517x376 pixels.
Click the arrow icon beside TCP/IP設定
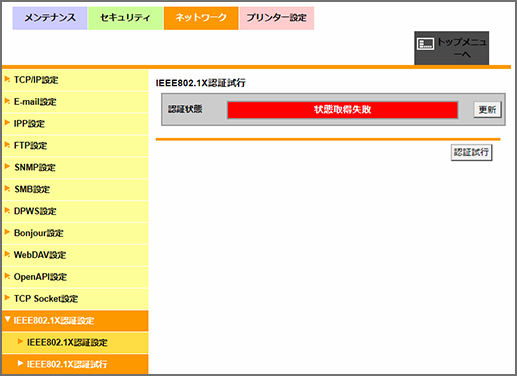(7, 79)
